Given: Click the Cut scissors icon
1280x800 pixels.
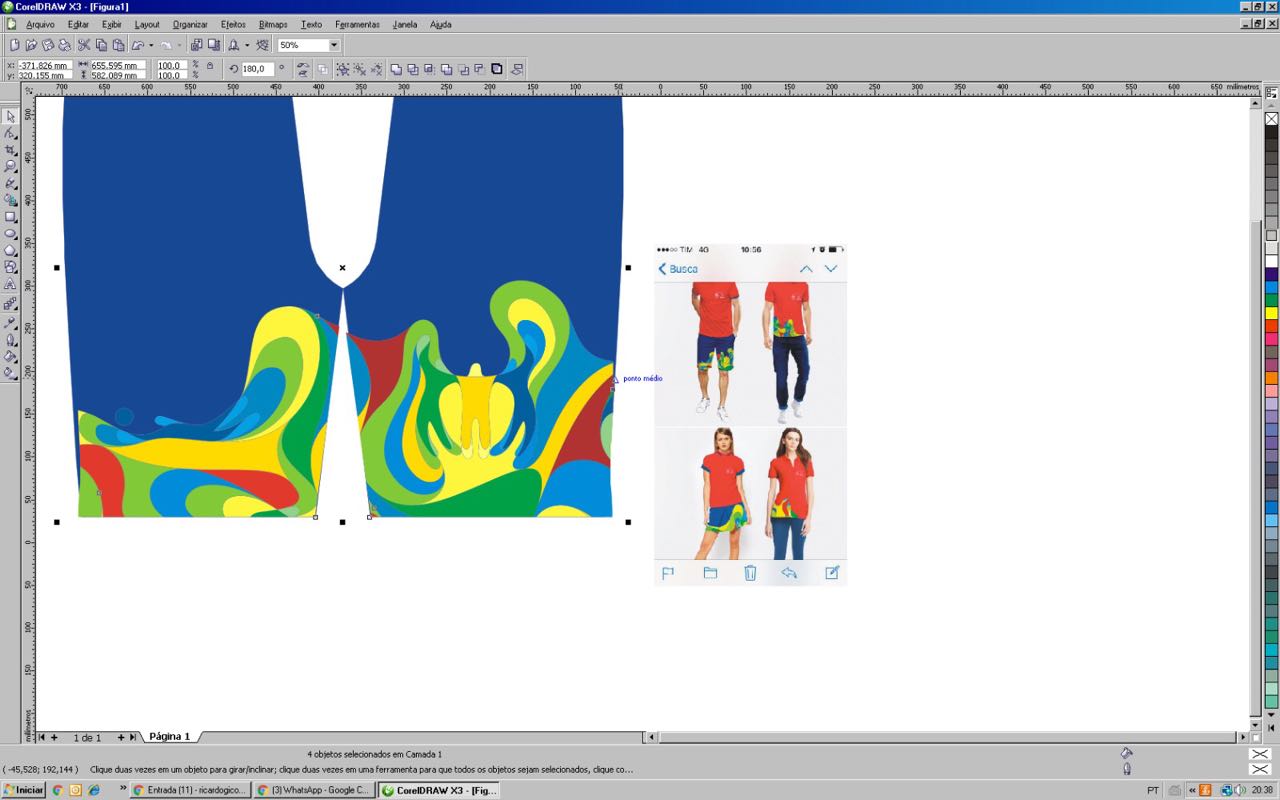Looking at the screenshot, I should click(84, 45).
